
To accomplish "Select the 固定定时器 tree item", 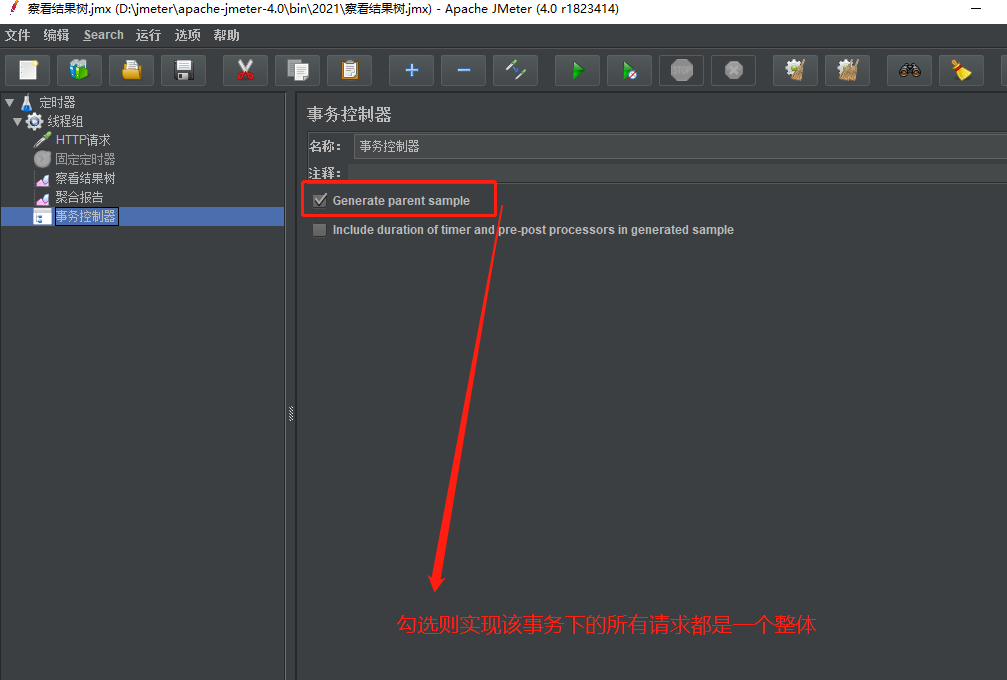I will (85, 159).
